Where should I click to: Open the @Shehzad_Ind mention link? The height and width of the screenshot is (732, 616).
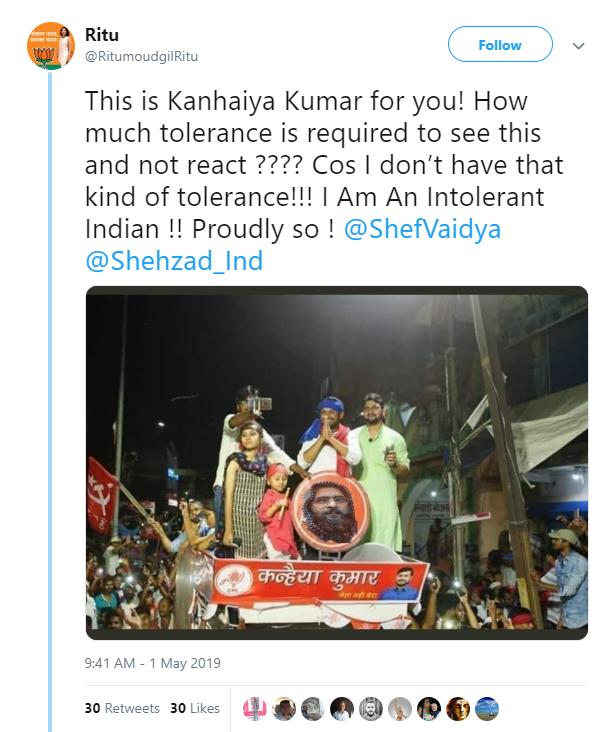(174, 260)
